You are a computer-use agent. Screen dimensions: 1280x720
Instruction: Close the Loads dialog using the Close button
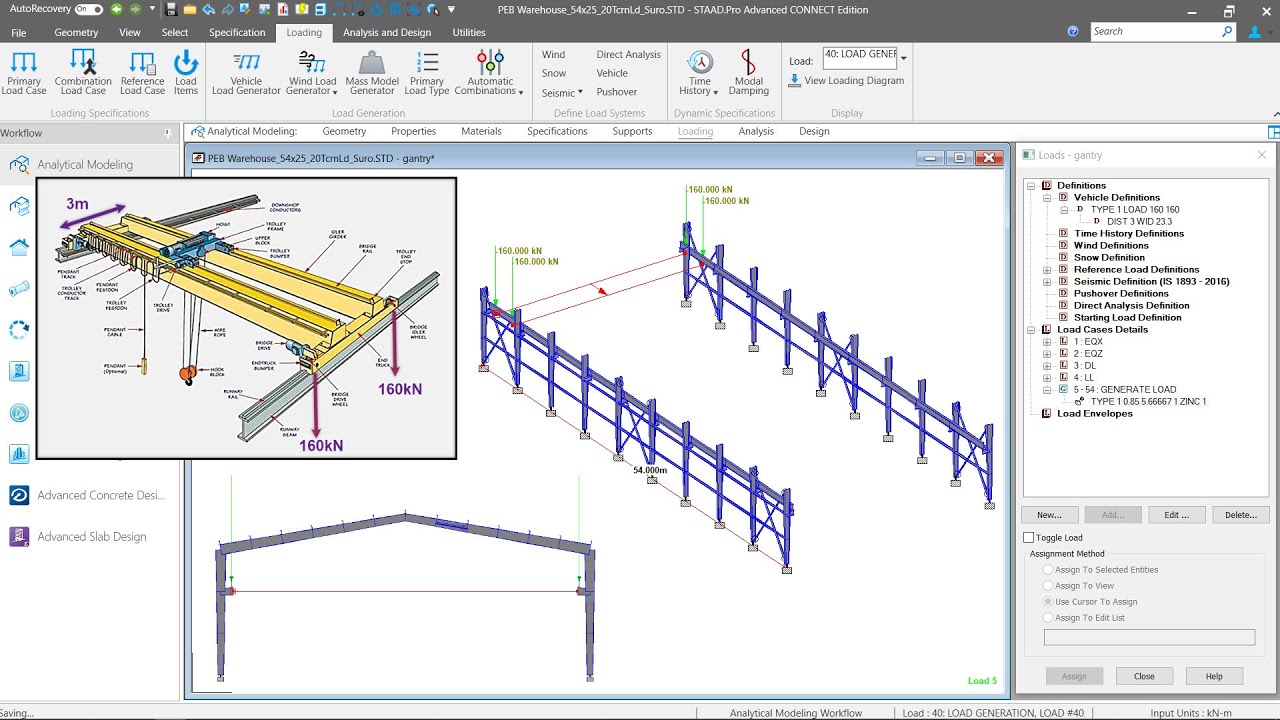click(x=1144, y=676)
